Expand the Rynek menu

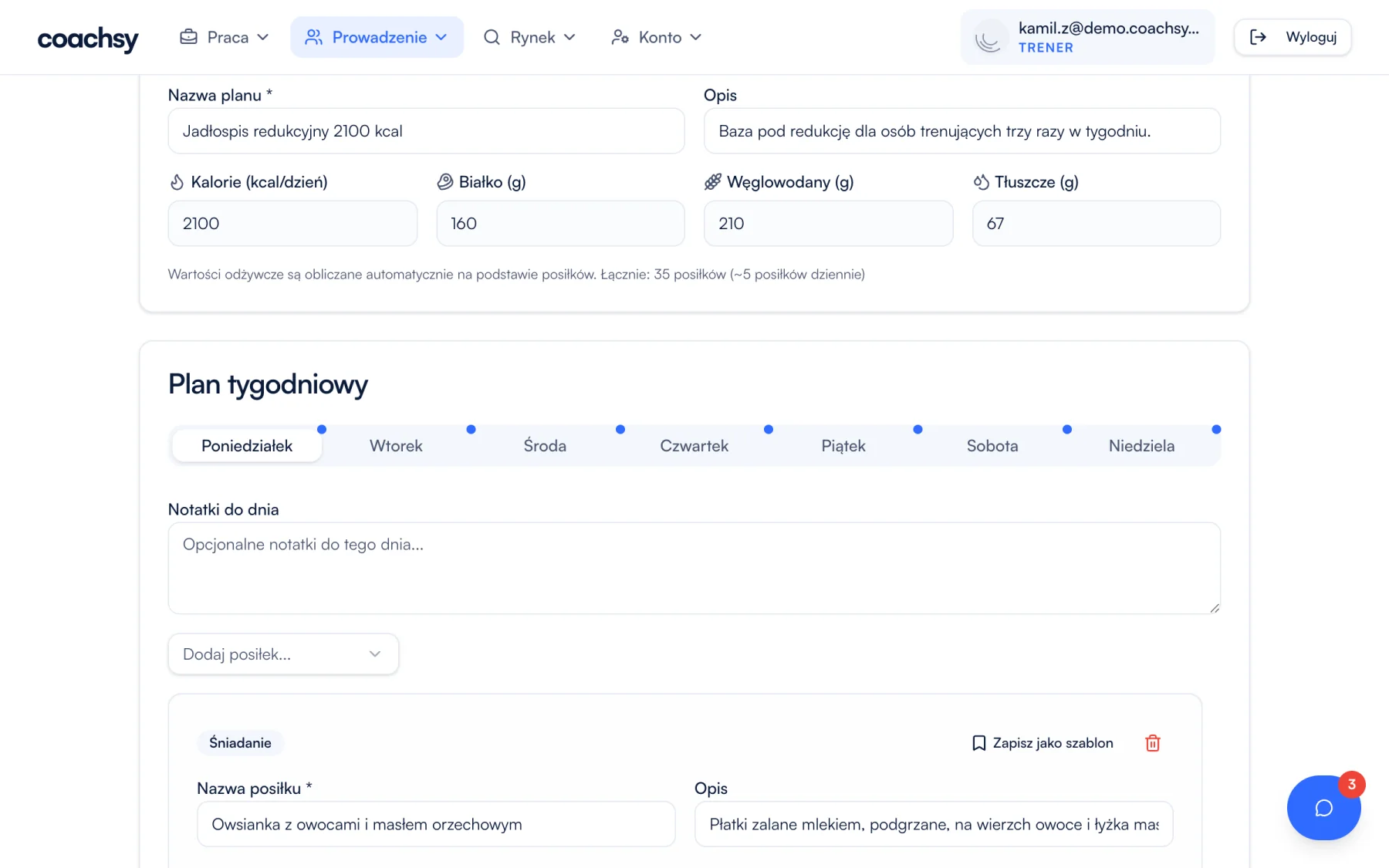point(530,37)
